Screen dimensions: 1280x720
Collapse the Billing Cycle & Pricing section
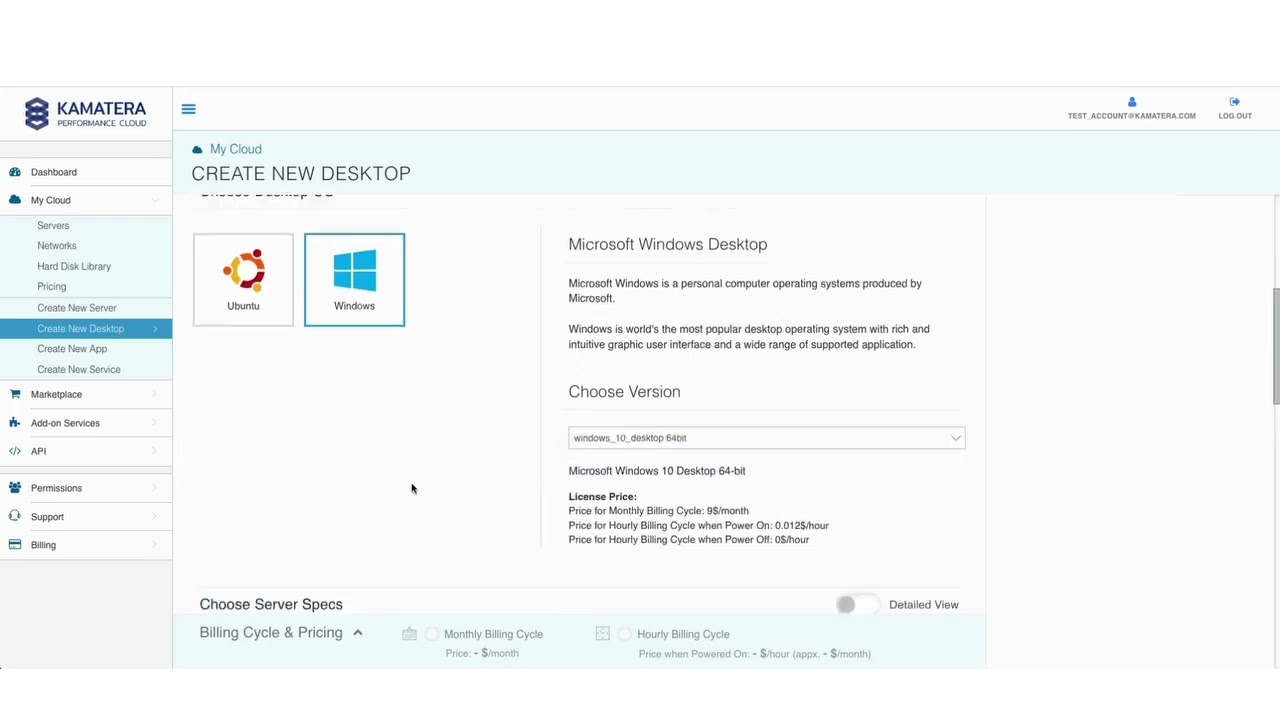357,633
